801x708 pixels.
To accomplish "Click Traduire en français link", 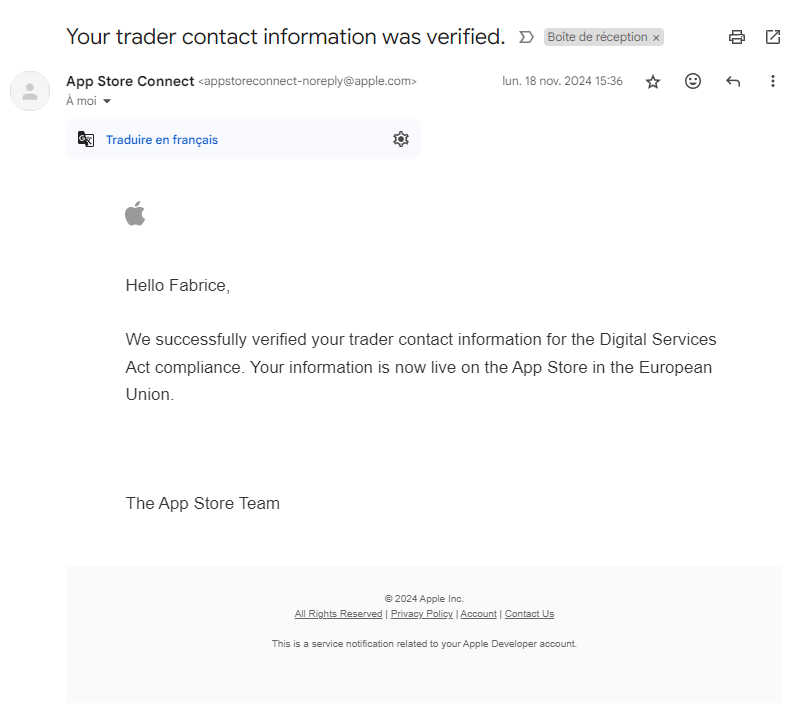I will (x=163, y=139).
